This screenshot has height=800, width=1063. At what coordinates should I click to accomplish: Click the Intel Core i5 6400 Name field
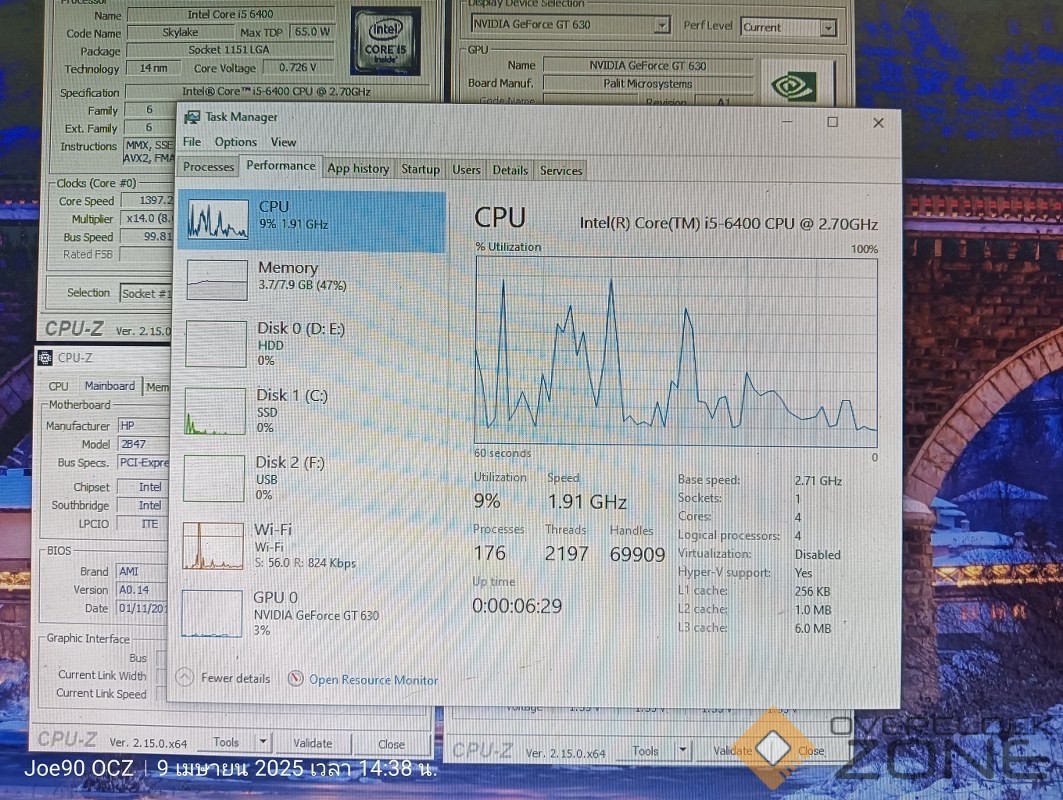(230, 14)
